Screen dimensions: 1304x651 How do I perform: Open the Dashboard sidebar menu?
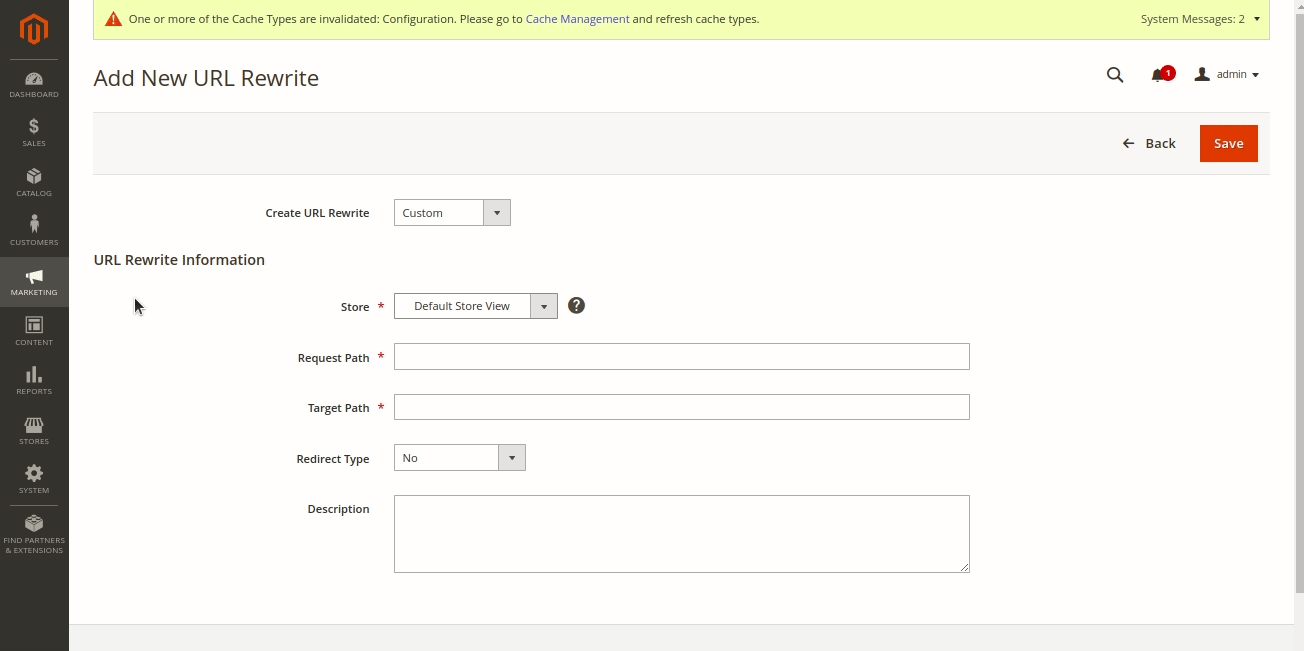pyautogui.click(x=34, y=85)
